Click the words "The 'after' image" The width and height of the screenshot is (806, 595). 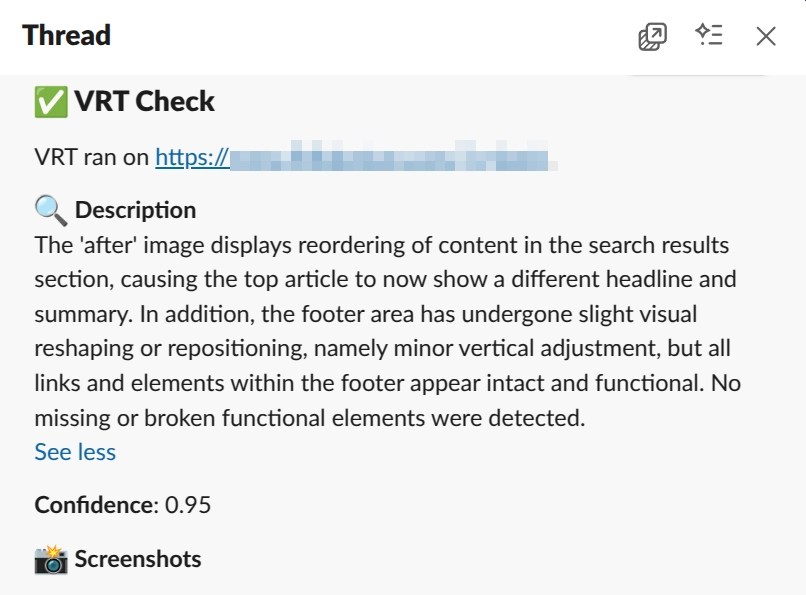(x=109, y=245)
